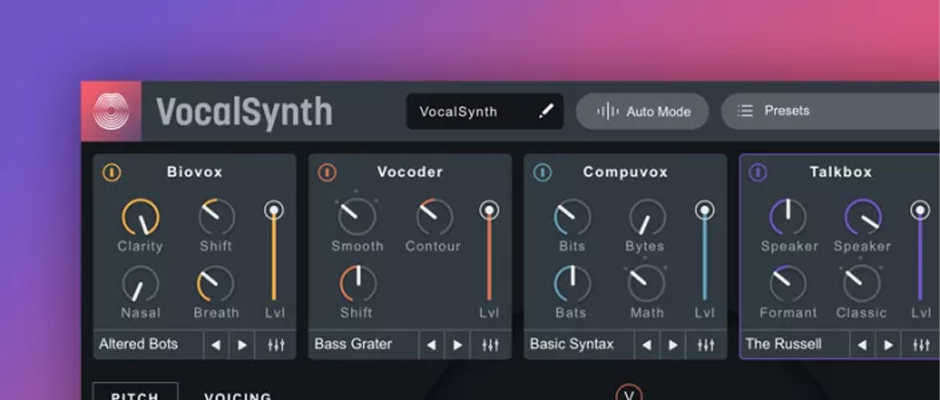Select next Biovox preset arrow
940x400 pixels.
(242, 345)
